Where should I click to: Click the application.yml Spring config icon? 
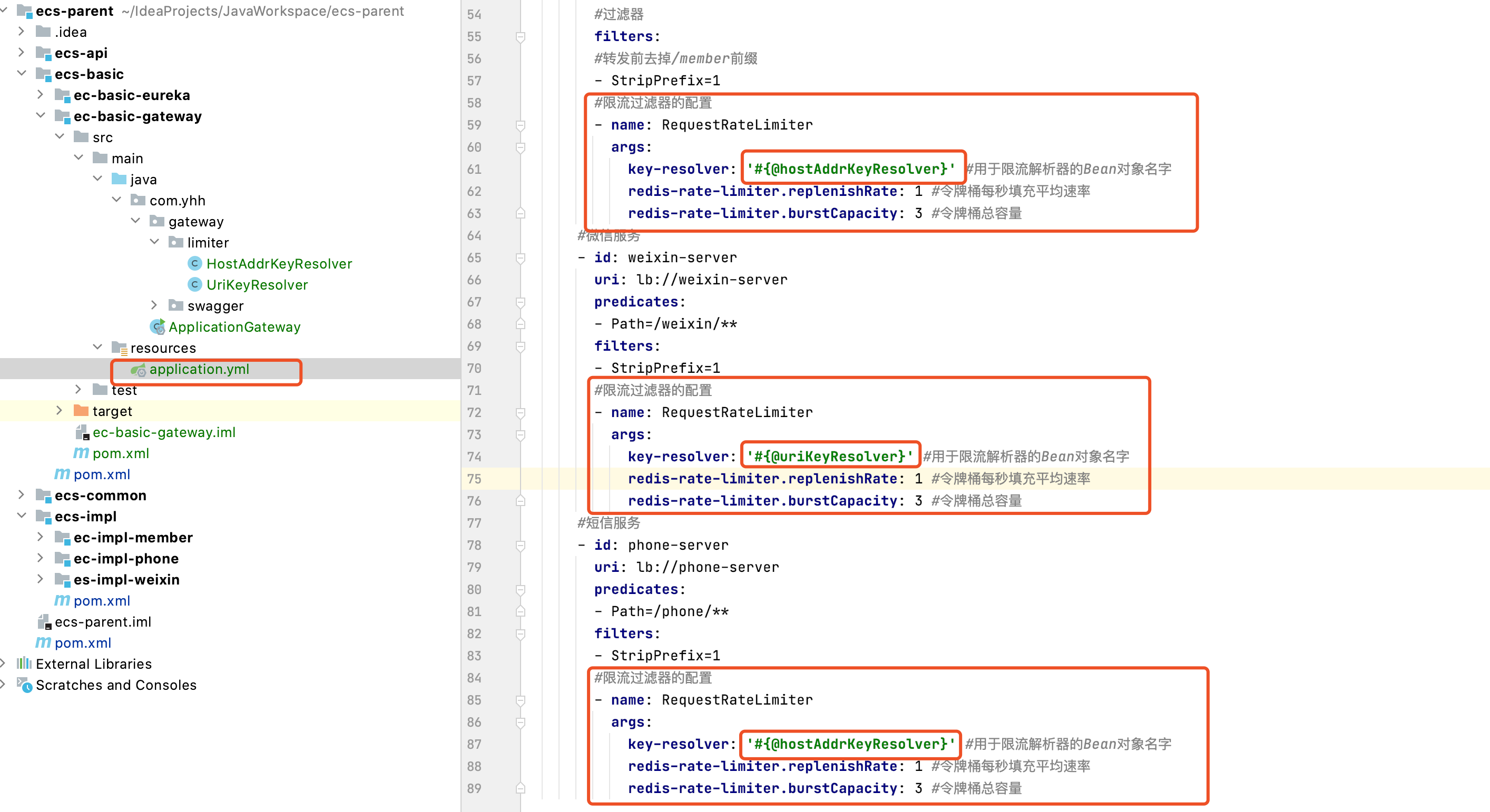click(138, 369)
